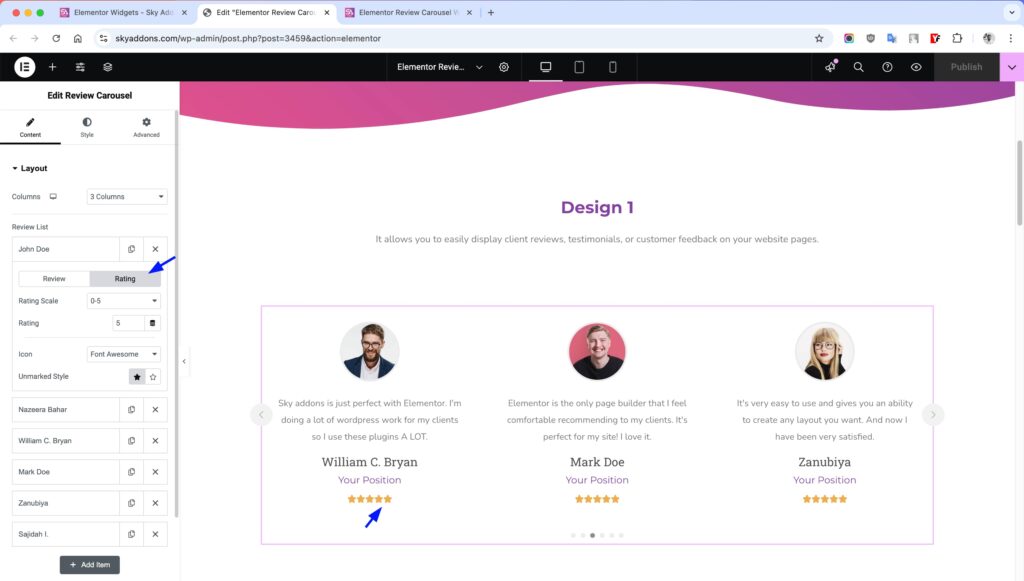The height and width of the screenshot is (581, 1024).
Task: Remove the John Doe item
Action: (x=155, y=249)
